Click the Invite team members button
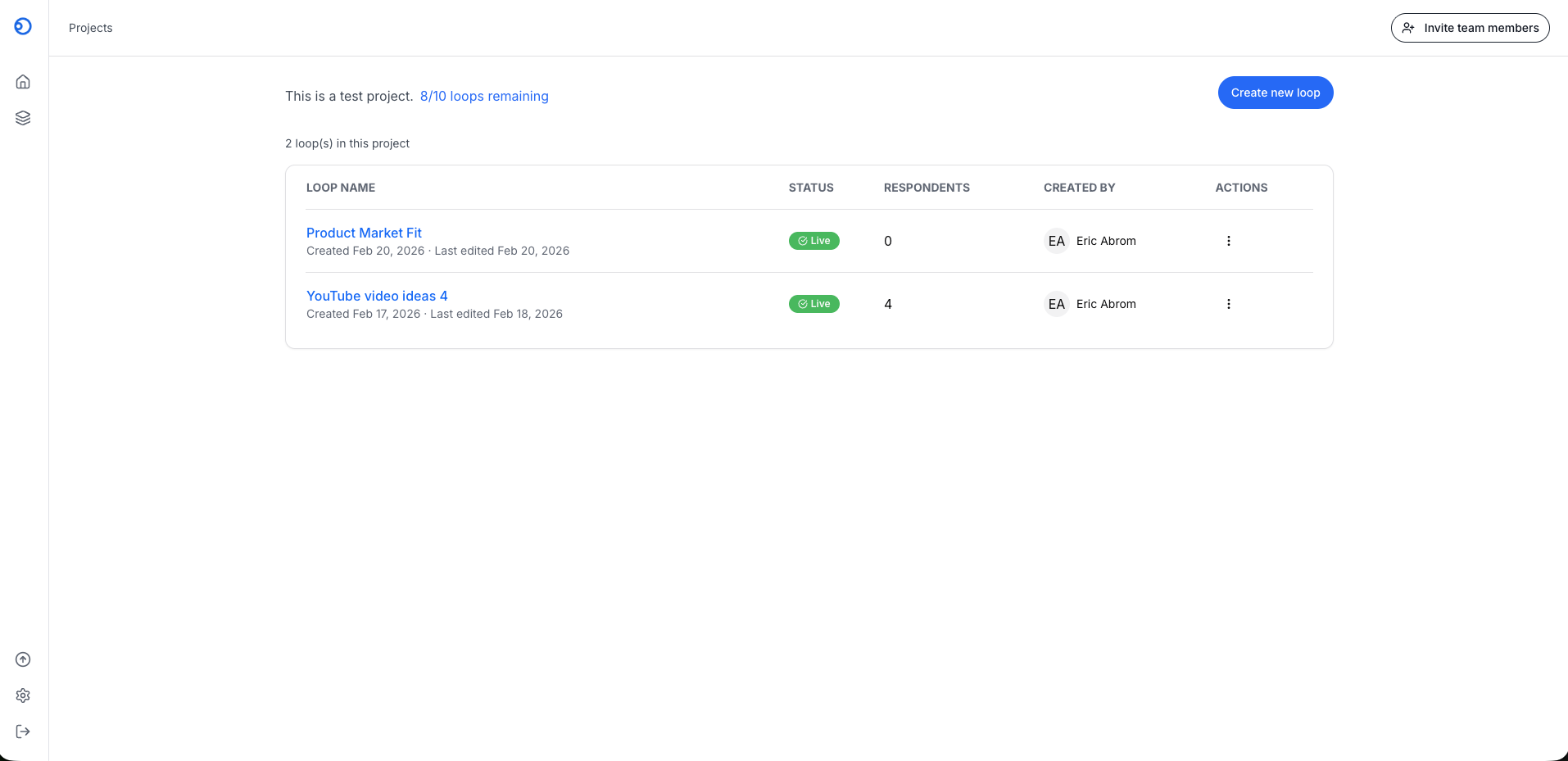Image resolution: width=1568 pixels, height=761 pixels. (x=1471, y=27)
